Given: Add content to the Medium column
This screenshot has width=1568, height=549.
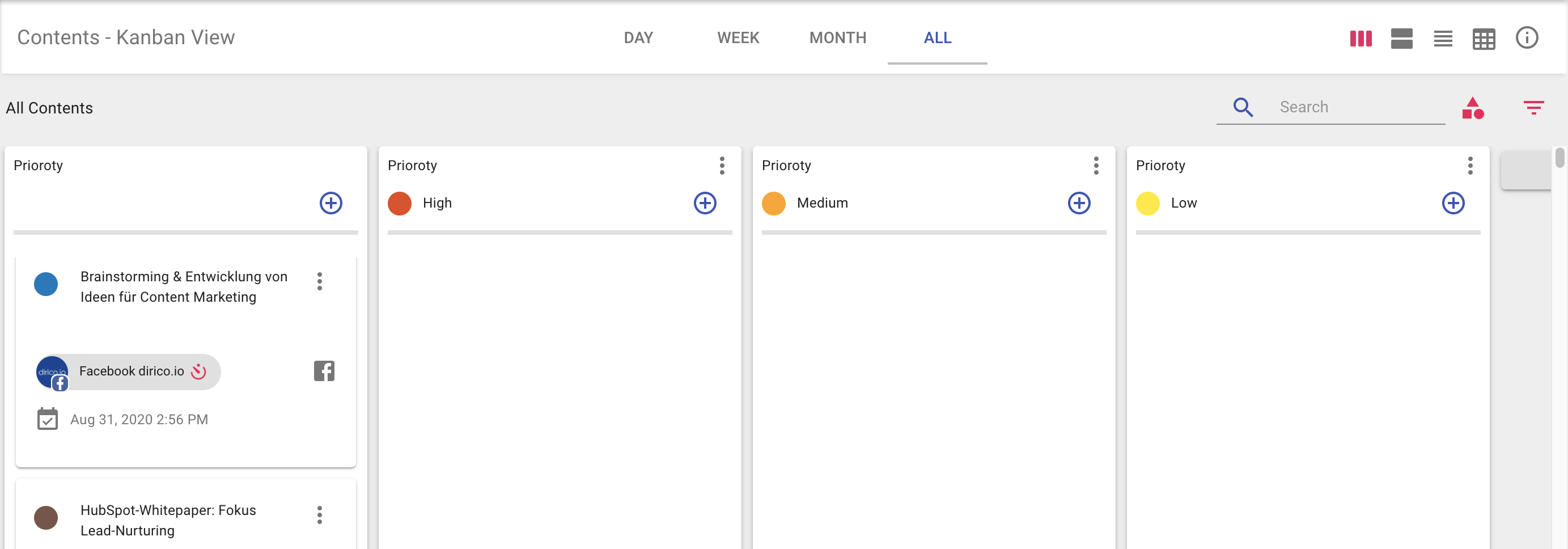Looking at the screenshot, I should pos(1079,202).
